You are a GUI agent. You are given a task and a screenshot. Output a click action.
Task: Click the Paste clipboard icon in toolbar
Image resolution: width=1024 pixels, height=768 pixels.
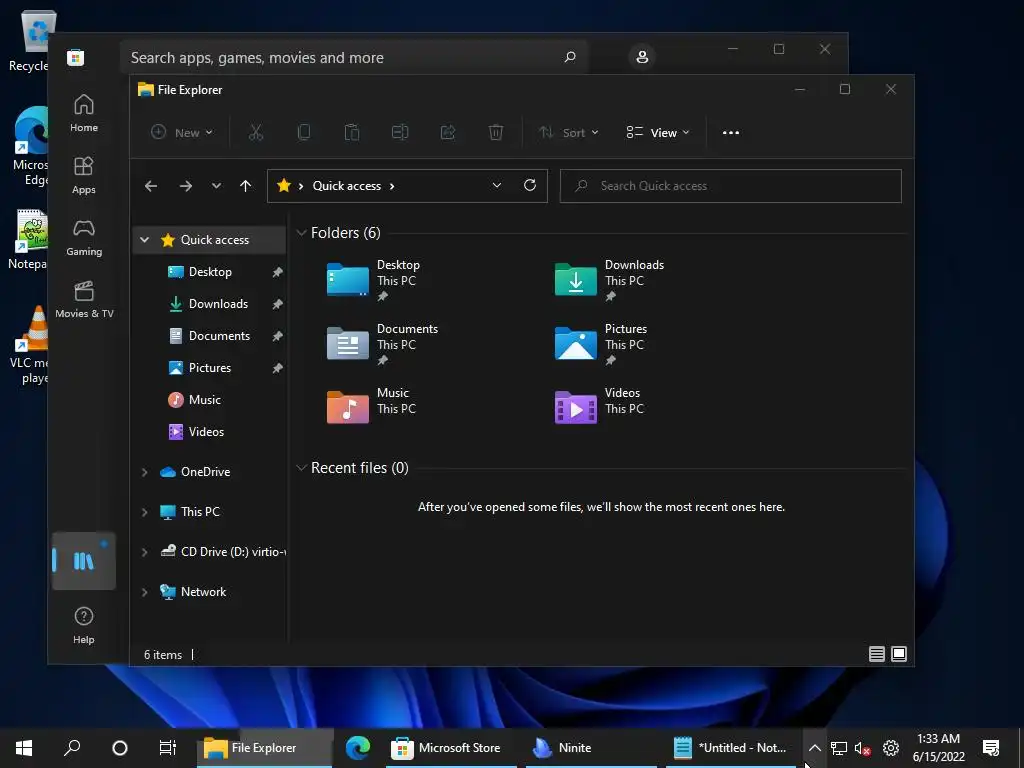(x=351, y=133)
